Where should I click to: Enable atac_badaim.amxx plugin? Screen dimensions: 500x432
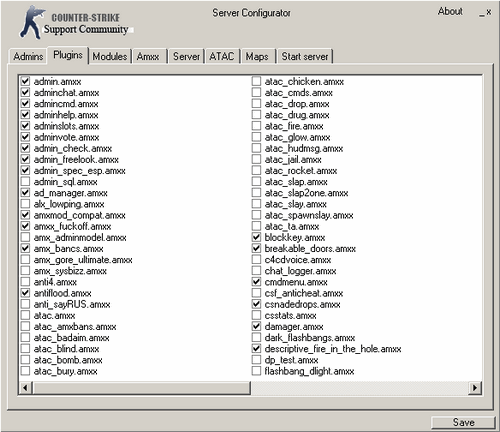[25, 338]
